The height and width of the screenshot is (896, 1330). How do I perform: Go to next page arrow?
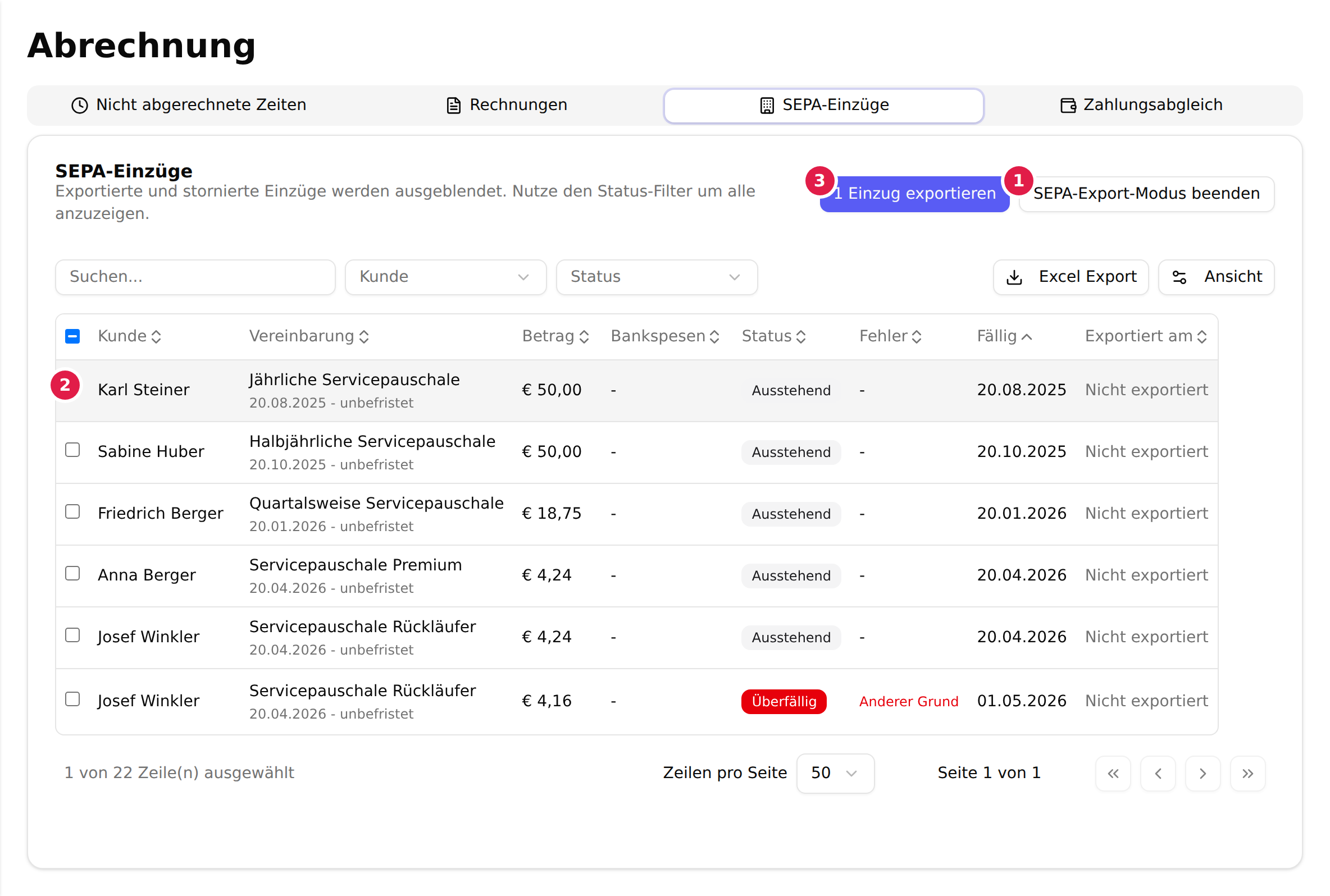[x=1203, y=773]
